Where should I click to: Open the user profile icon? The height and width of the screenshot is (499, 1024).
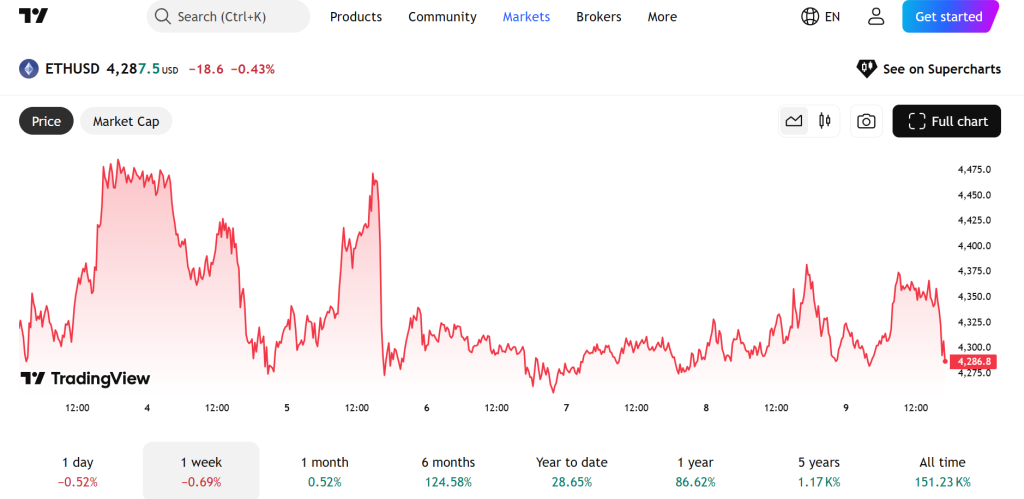pos(876,17)
